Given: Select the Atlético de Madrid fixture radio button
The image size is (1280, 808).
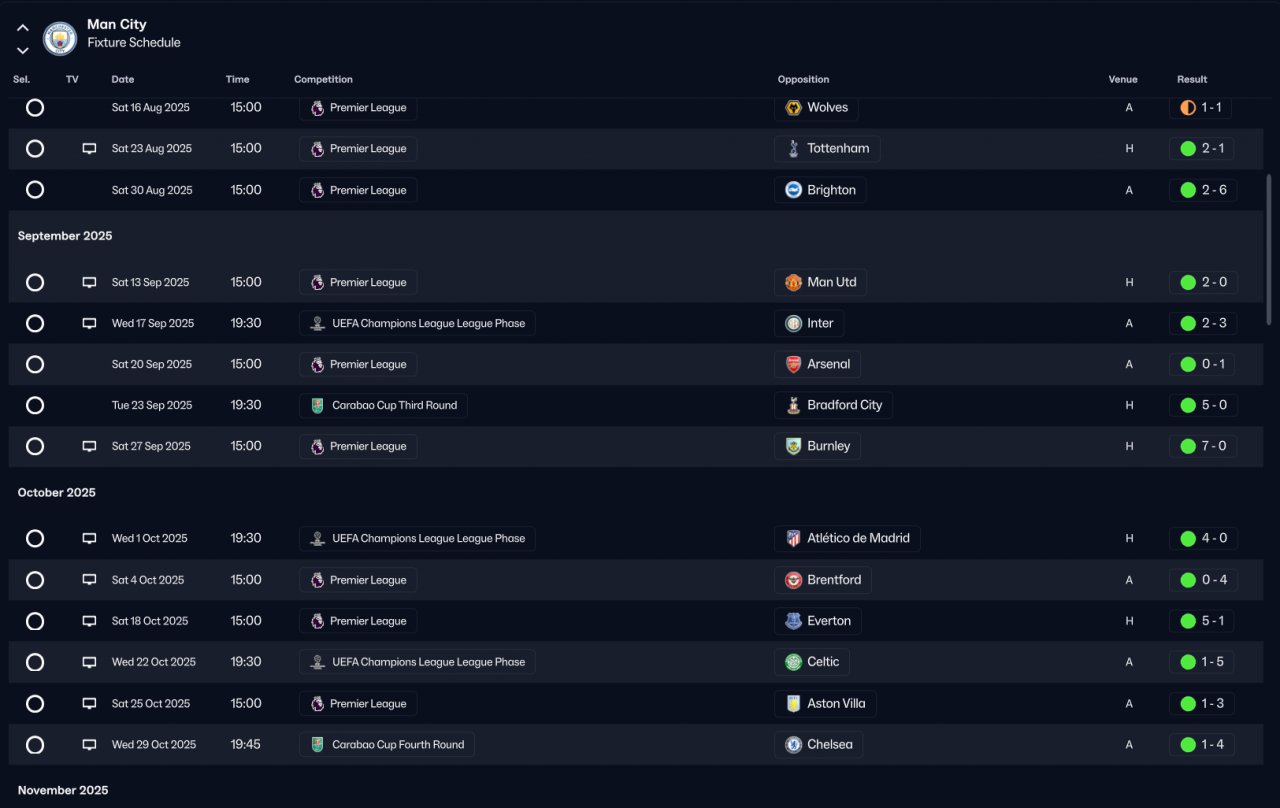Looking at the screenshot, I should coord(35,538).
